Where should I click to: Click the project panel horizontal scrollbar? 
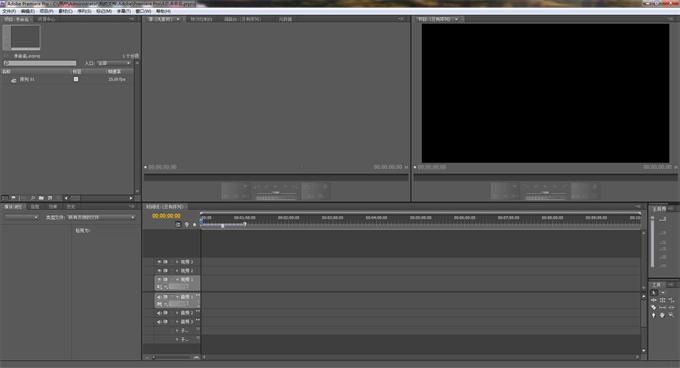(98, 198)
